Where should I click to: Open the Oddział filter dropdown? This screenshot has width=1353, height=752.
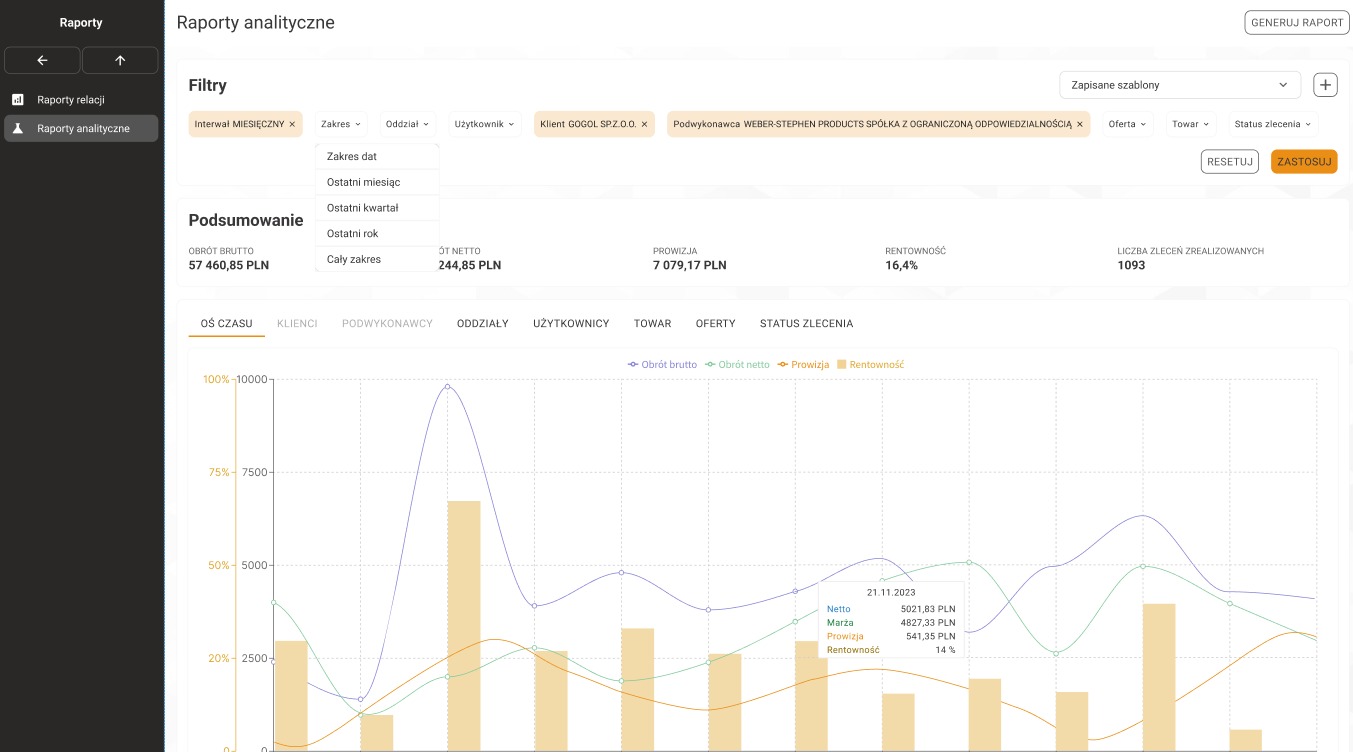pos(407,124)
